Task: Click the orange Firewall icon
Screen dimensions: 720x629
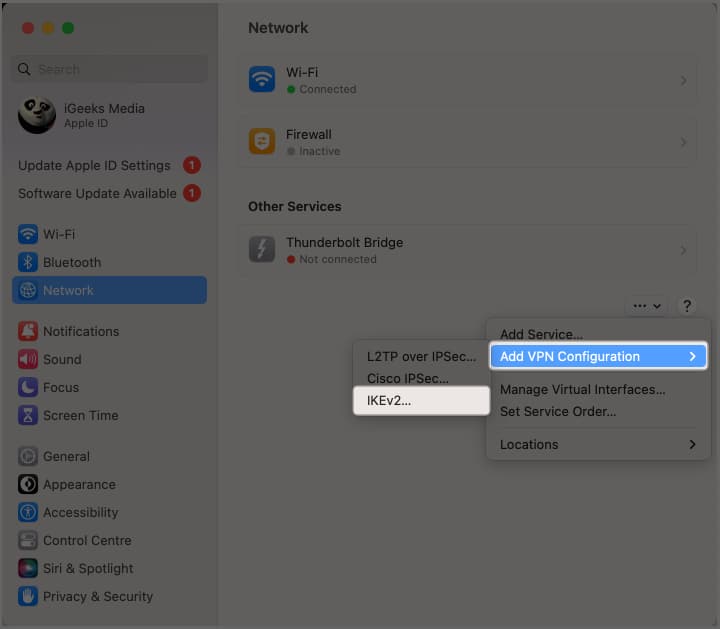Action: 262,141
